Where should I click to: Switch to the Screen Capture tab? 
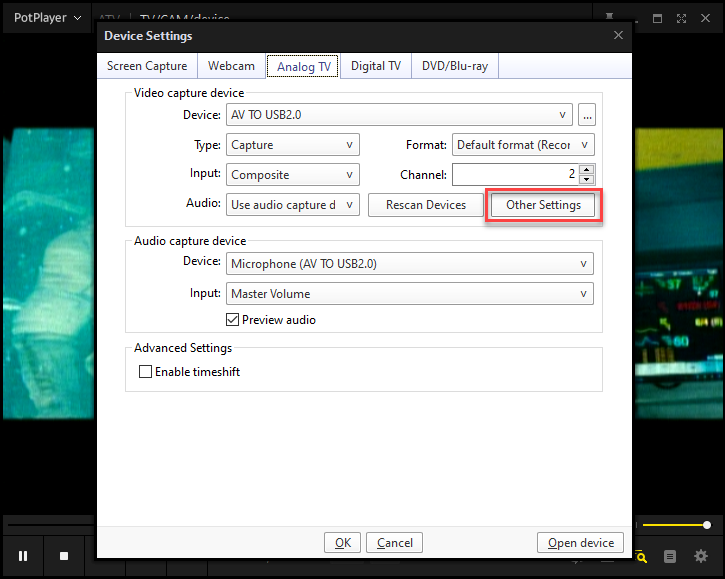click(147, 66)
